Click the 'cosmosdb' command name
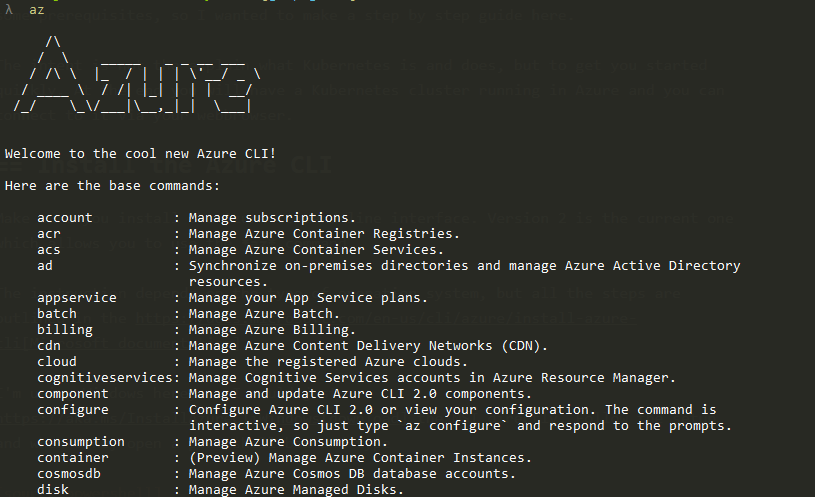Image resolution: width=815 pixels, height=497 pixels. (x=69, y=473)
